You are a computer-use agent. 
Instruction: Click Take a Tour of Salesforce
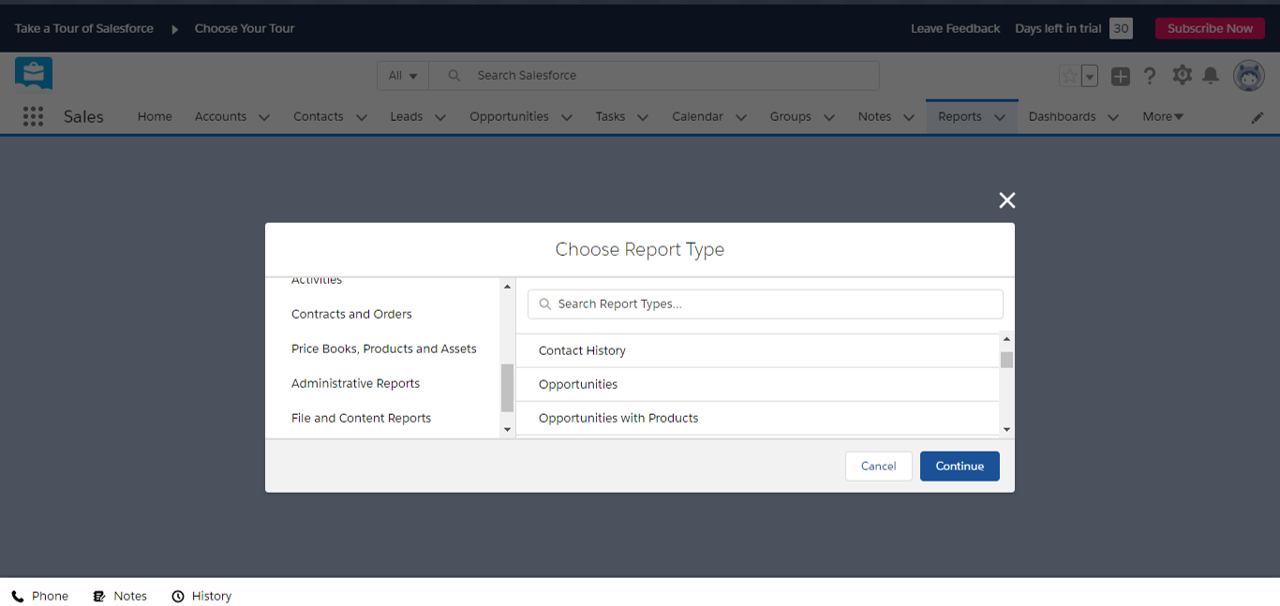(84, 28)
